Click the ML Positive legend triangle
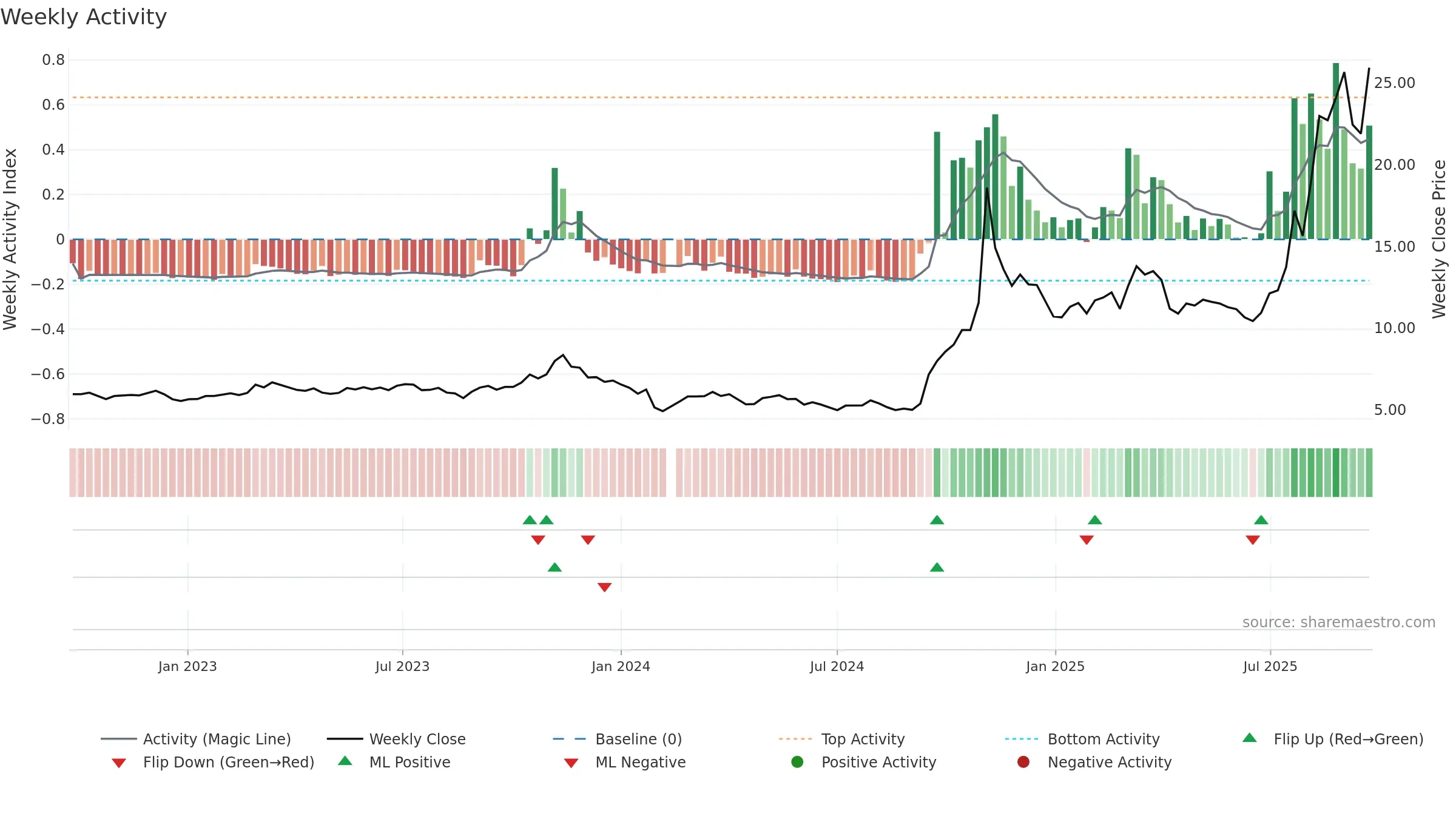This screenshot has height=819, width=1456. click(345, 761)
